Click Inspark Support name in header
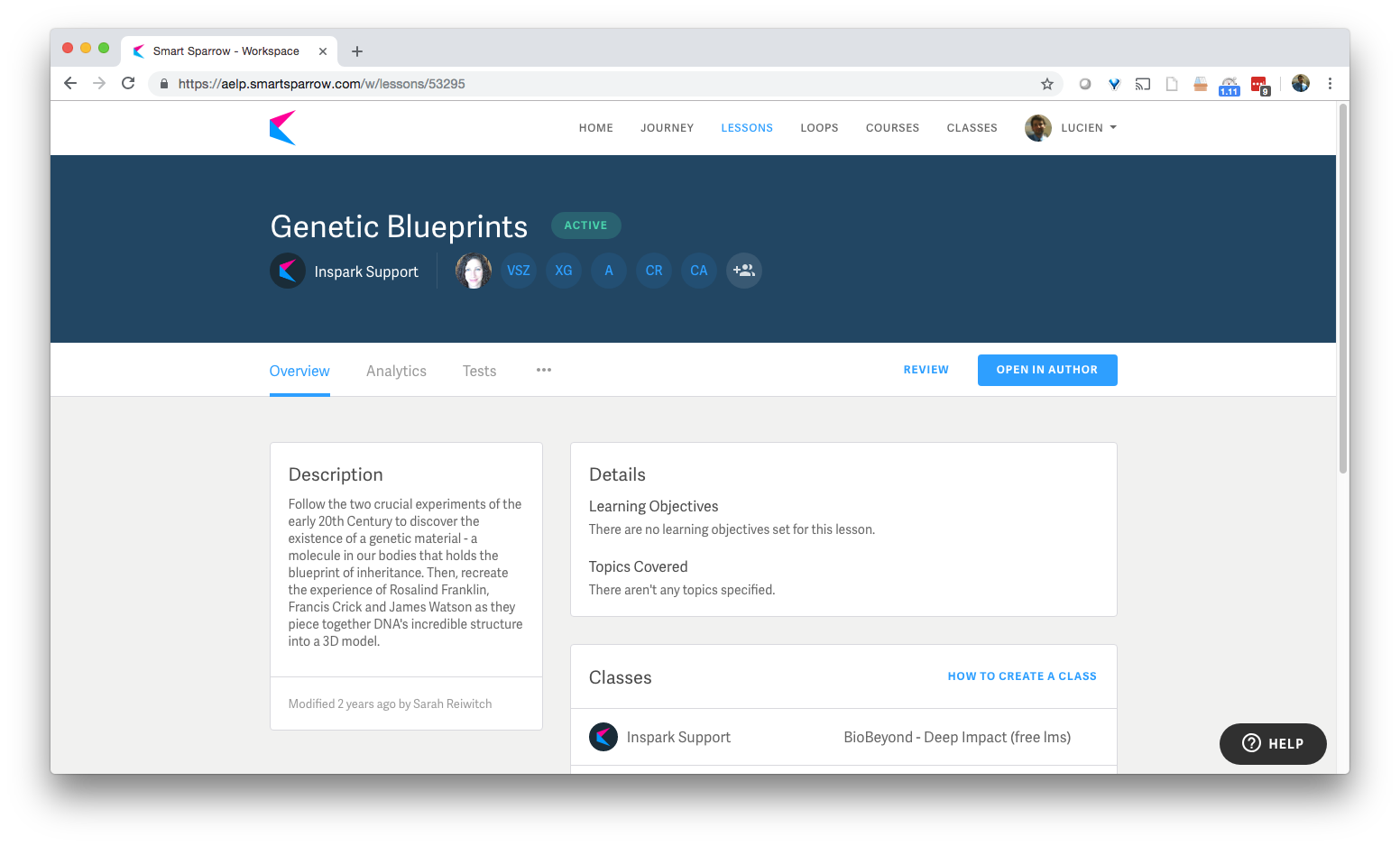 (366, 271)
